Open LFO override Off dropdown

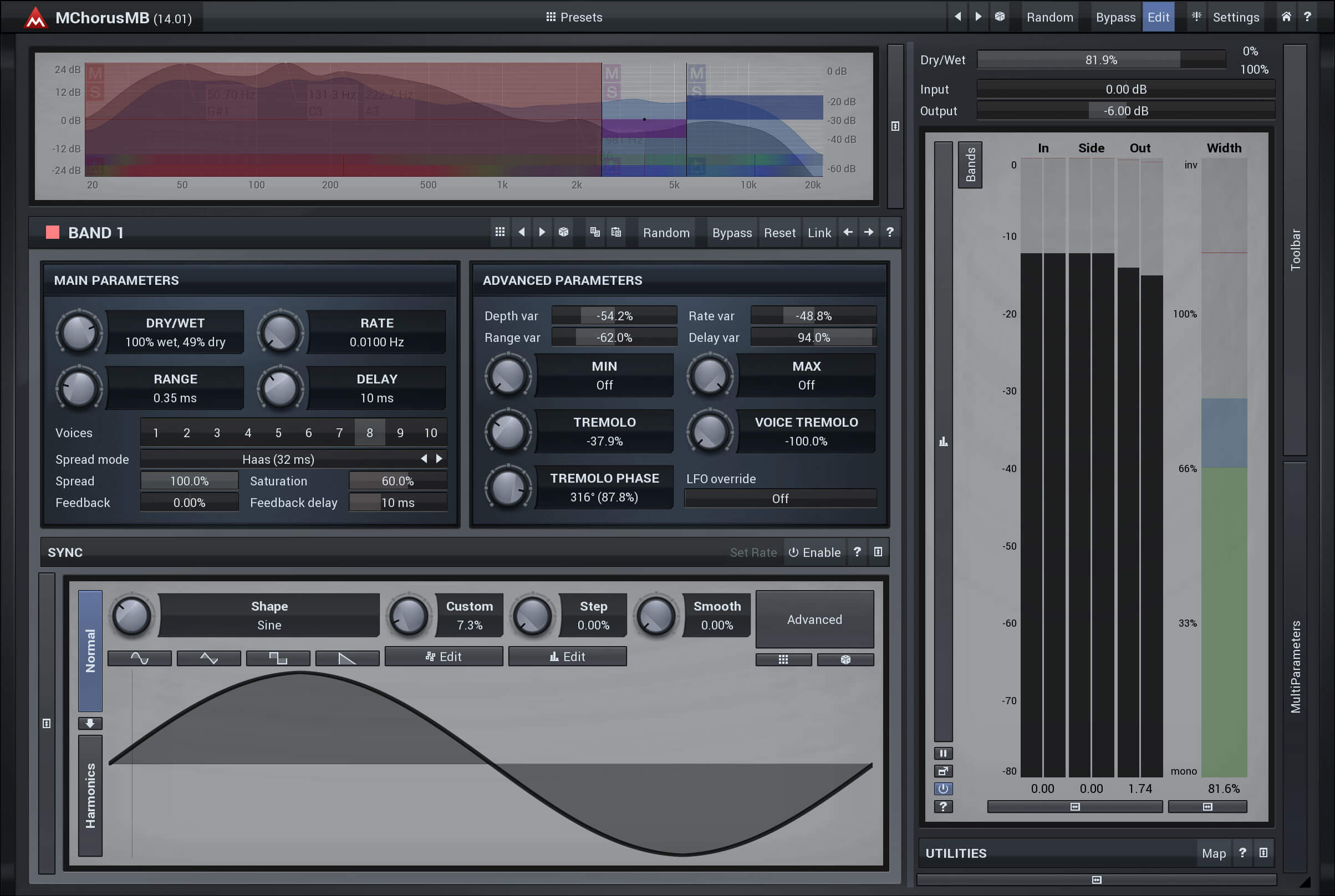point(781,498)
